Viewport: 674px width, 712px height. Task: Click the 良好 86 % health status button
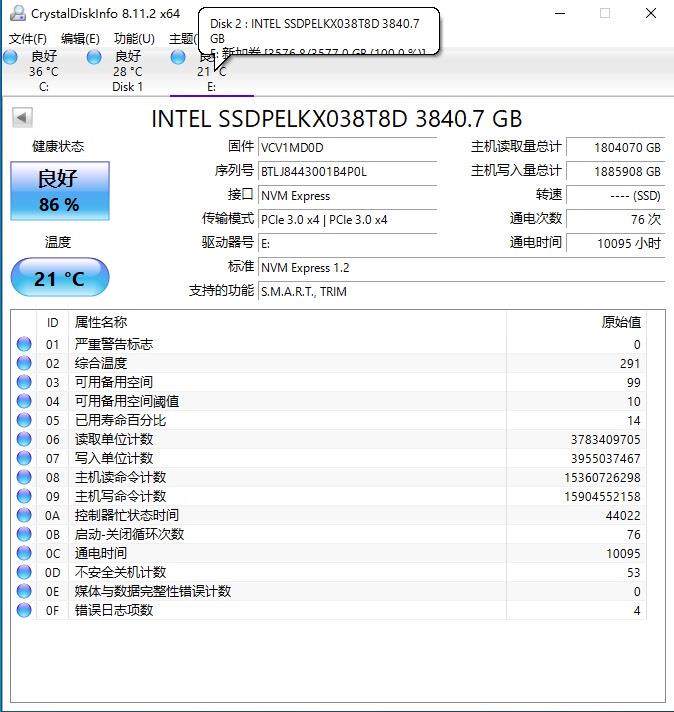[x=60, y=191]
